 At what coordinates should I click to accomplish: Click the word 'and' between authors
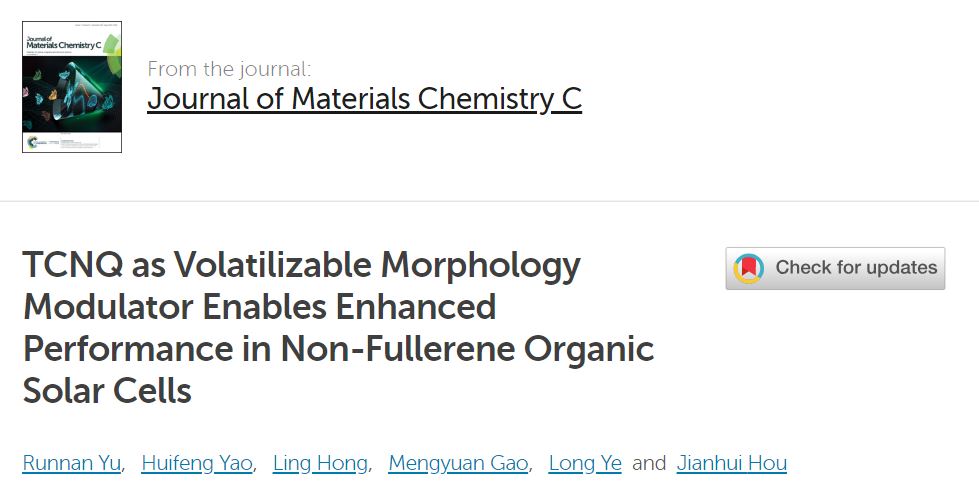click(x=649, y=463)
